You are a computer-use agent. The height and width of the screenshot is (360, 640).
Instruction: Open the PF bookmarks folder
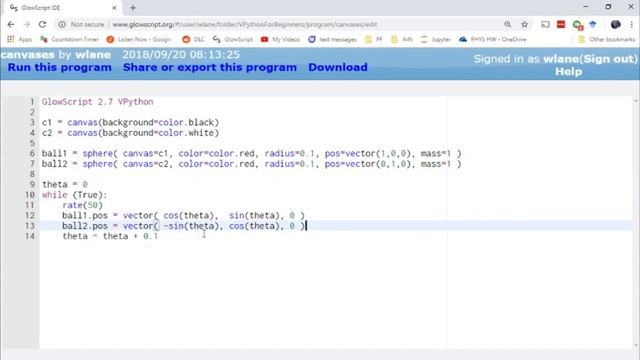pyautogui.click(x=374, y=39)
